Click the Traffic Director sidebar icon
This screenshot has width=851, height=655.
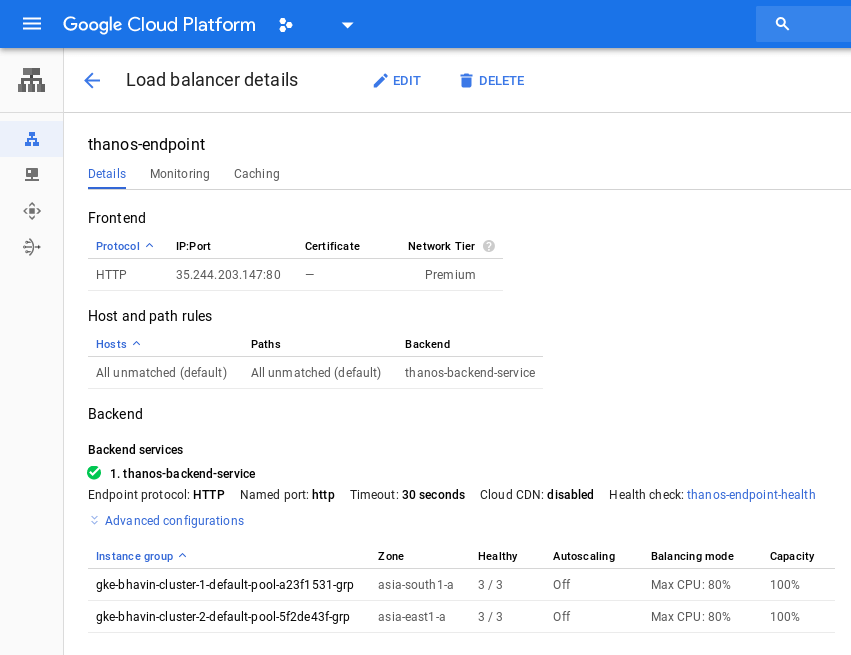pyautogui.click(x=31, y=211)
